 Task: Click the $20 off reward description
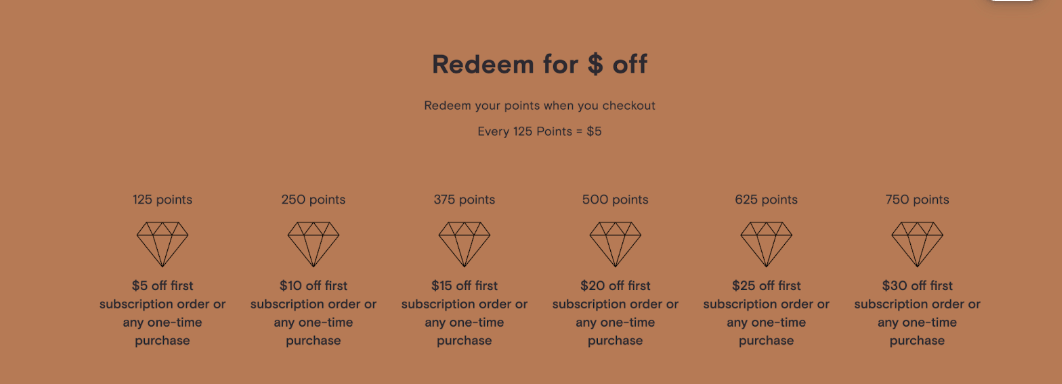(x=615, y=313)
